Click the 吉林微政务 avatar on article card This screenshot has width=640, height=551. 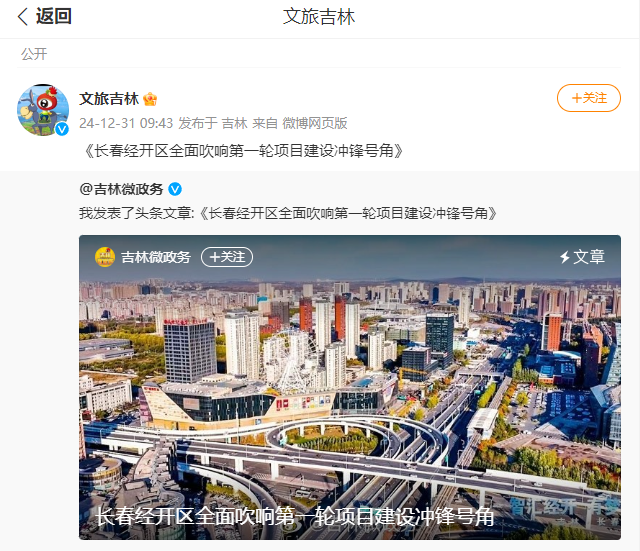105,257
